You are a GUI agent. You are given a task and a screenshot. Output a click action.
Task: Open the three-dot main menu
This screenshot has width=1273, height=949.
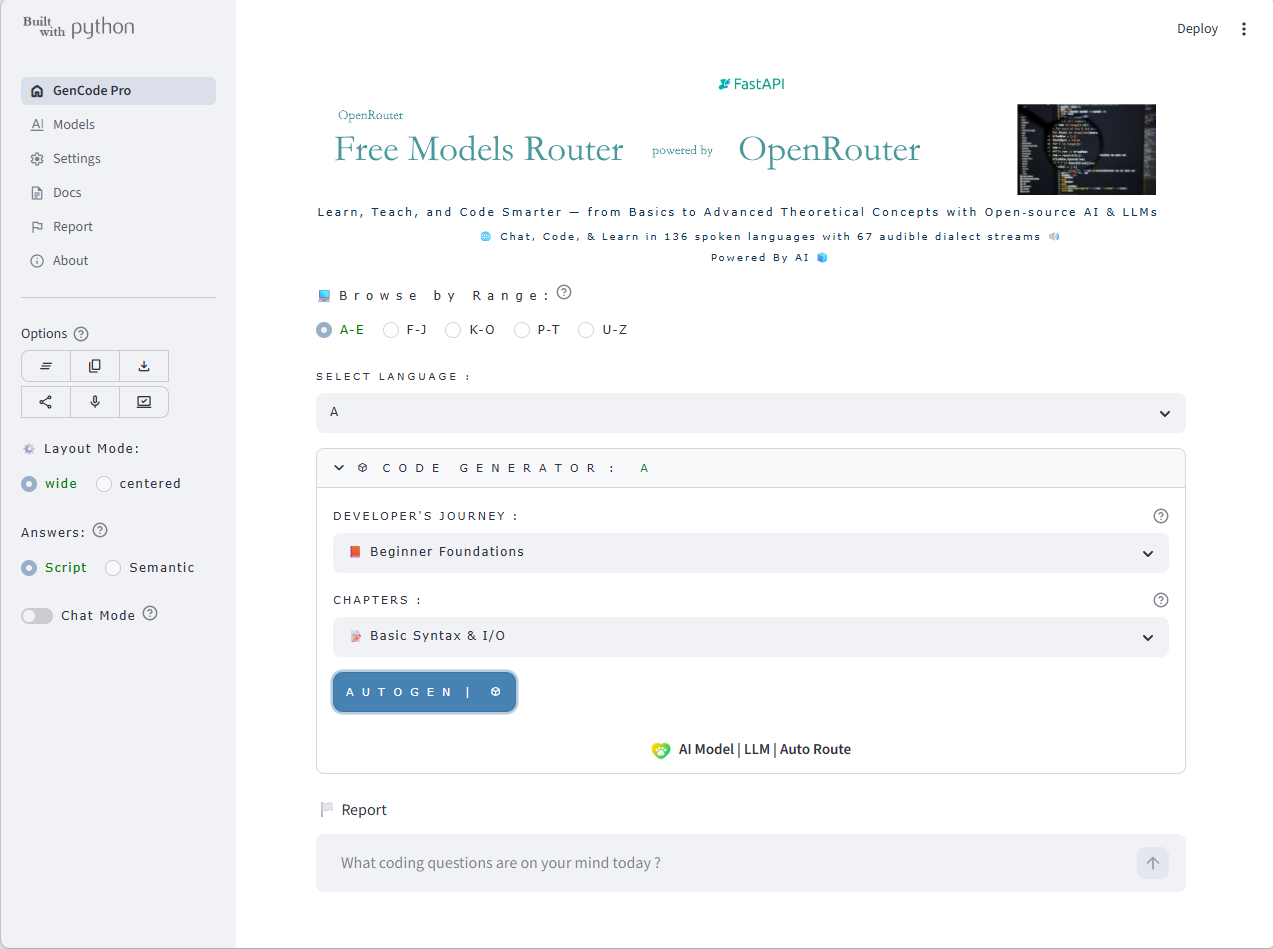(x=1244, y=29)
